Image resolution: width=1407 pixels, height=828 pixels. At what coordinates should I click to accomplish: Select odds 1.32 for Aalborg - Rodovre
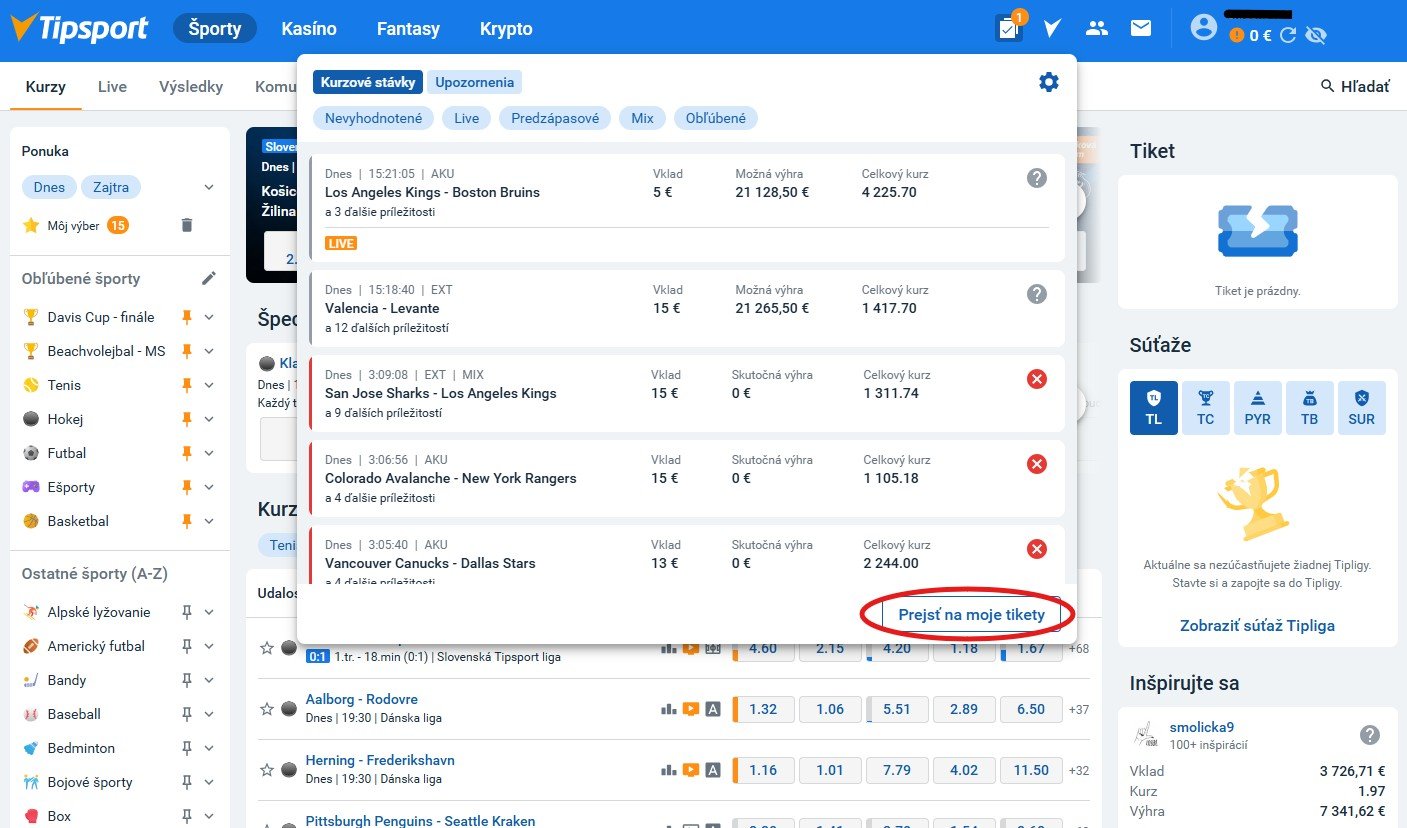click(x=763, y=709)
